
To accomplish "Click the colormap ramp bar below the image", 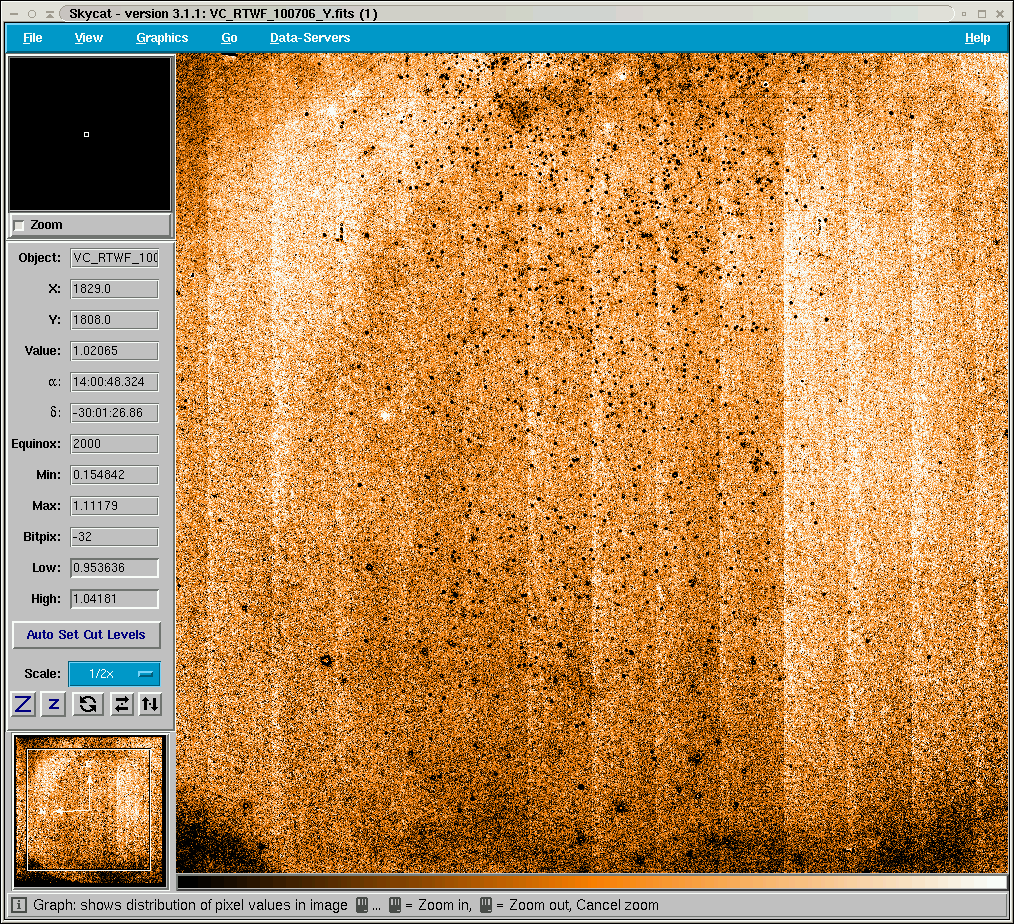I will click(592, 882).
